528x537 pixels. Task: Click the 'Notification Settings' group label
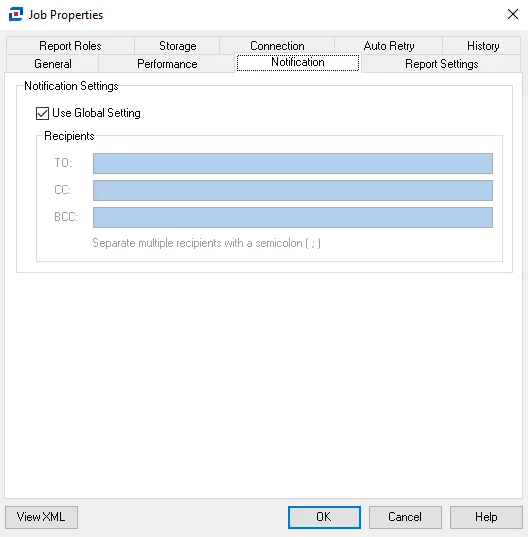(71, 86)
